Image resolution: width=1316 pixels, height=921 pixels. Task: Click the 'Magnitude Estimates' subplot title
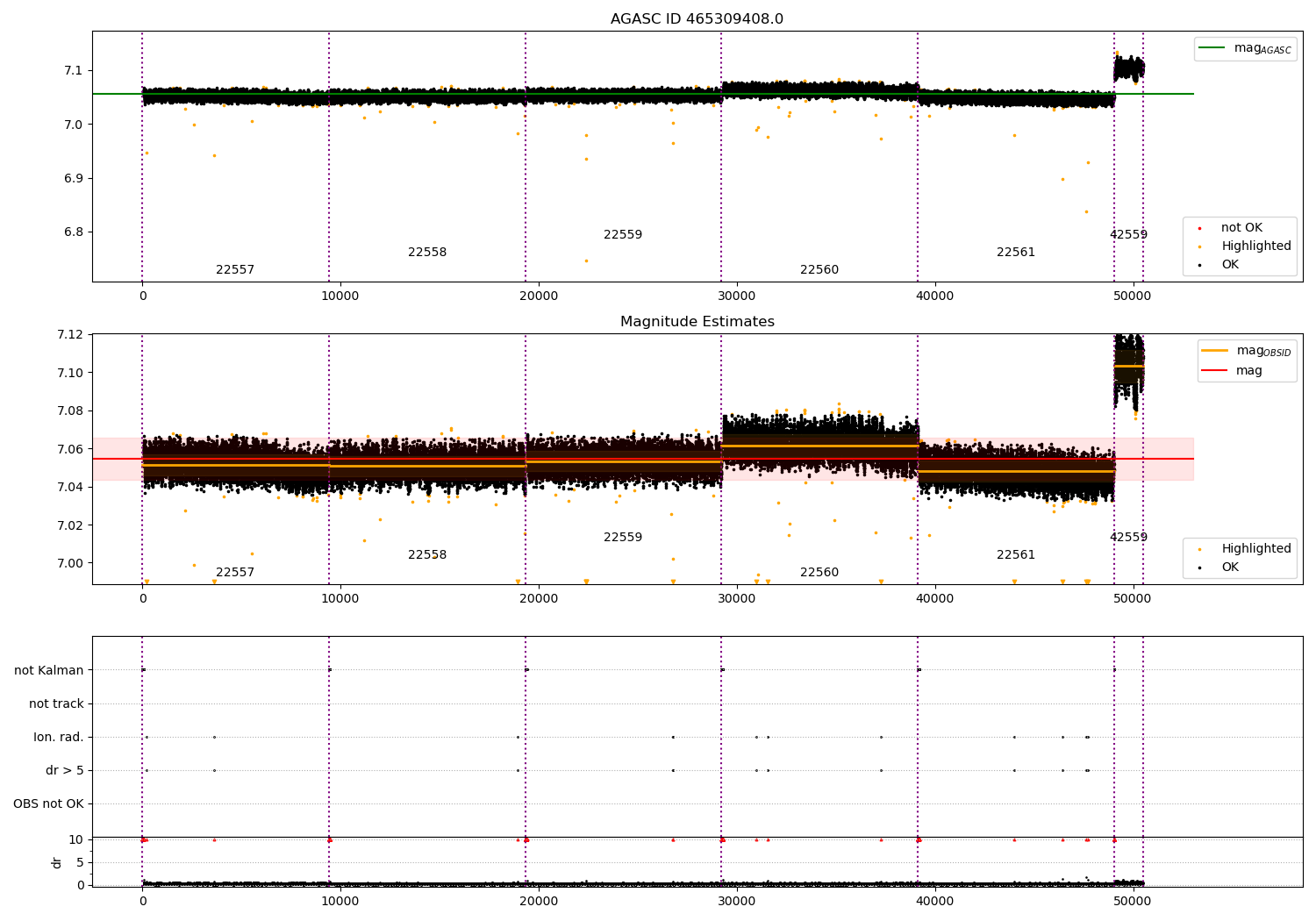(697, 322)
